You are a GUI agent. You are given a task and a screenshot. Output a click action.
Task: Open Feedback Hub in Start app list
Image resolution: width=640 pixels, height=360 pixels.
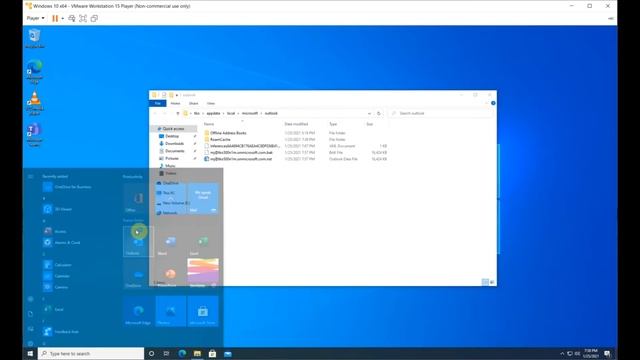[x=61, y=332]
